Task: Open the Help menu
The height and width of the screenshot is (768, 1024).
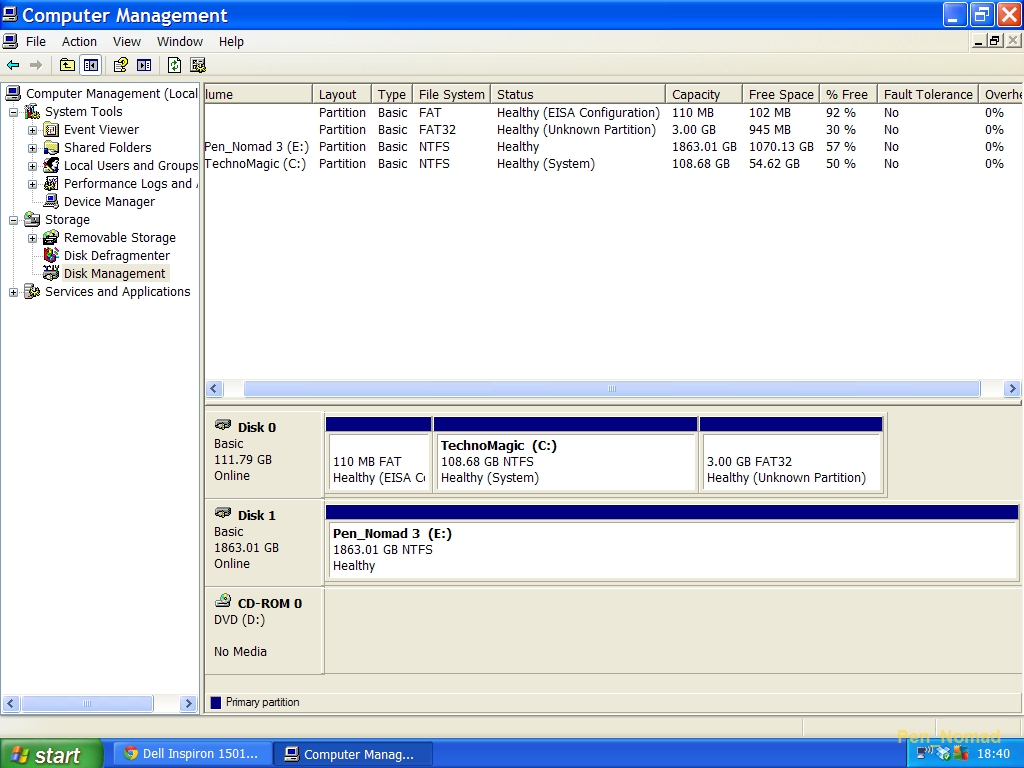Action: pyautogui.click(x=231, y=41)
